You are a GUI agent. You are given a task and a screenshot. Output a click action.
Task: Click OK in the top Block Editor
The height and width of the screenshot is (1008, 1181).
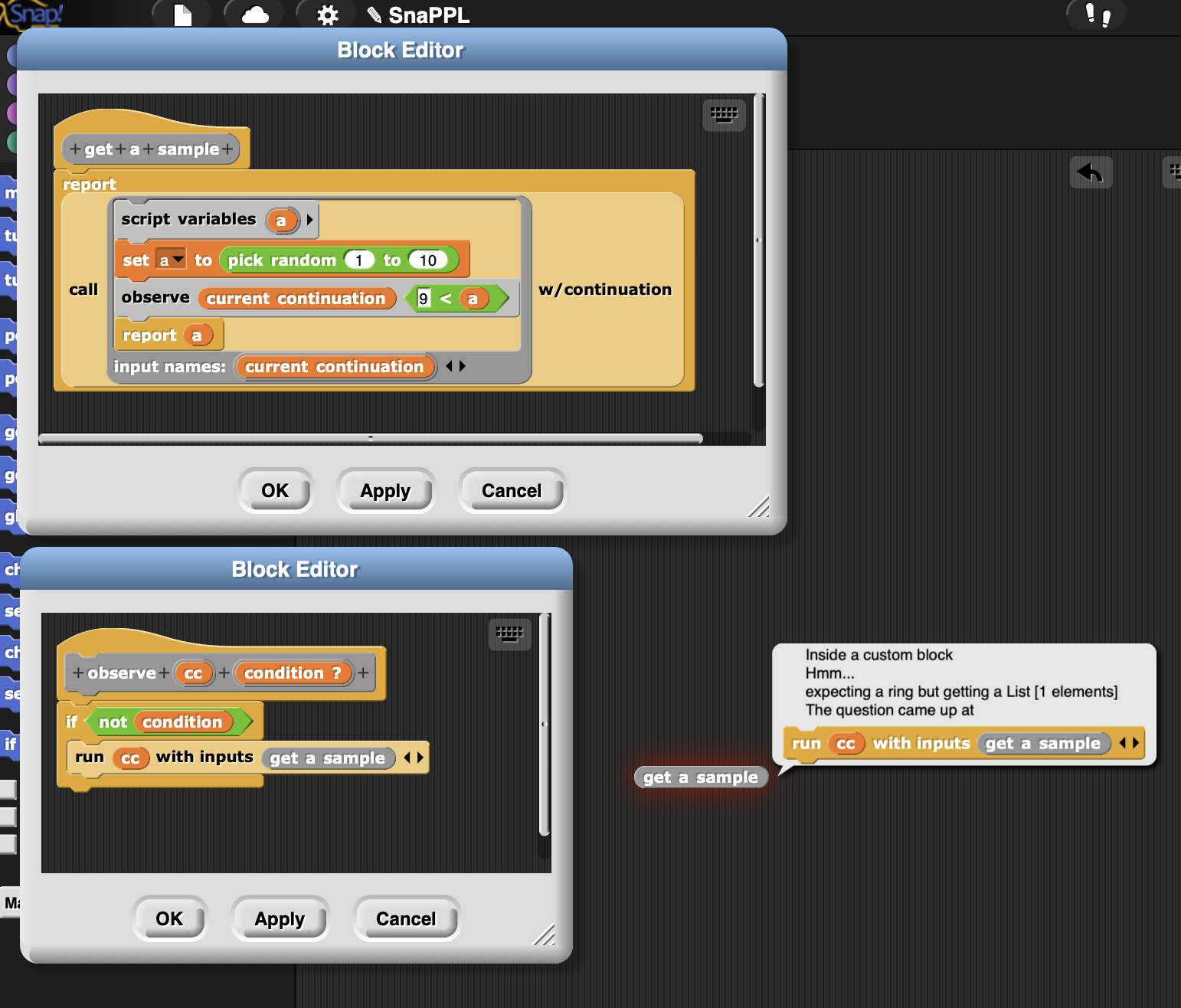[276, 490]
